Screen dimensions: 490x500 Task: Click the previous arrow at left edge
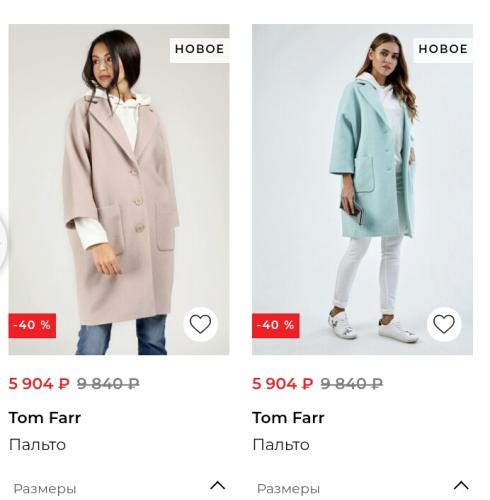3,243
